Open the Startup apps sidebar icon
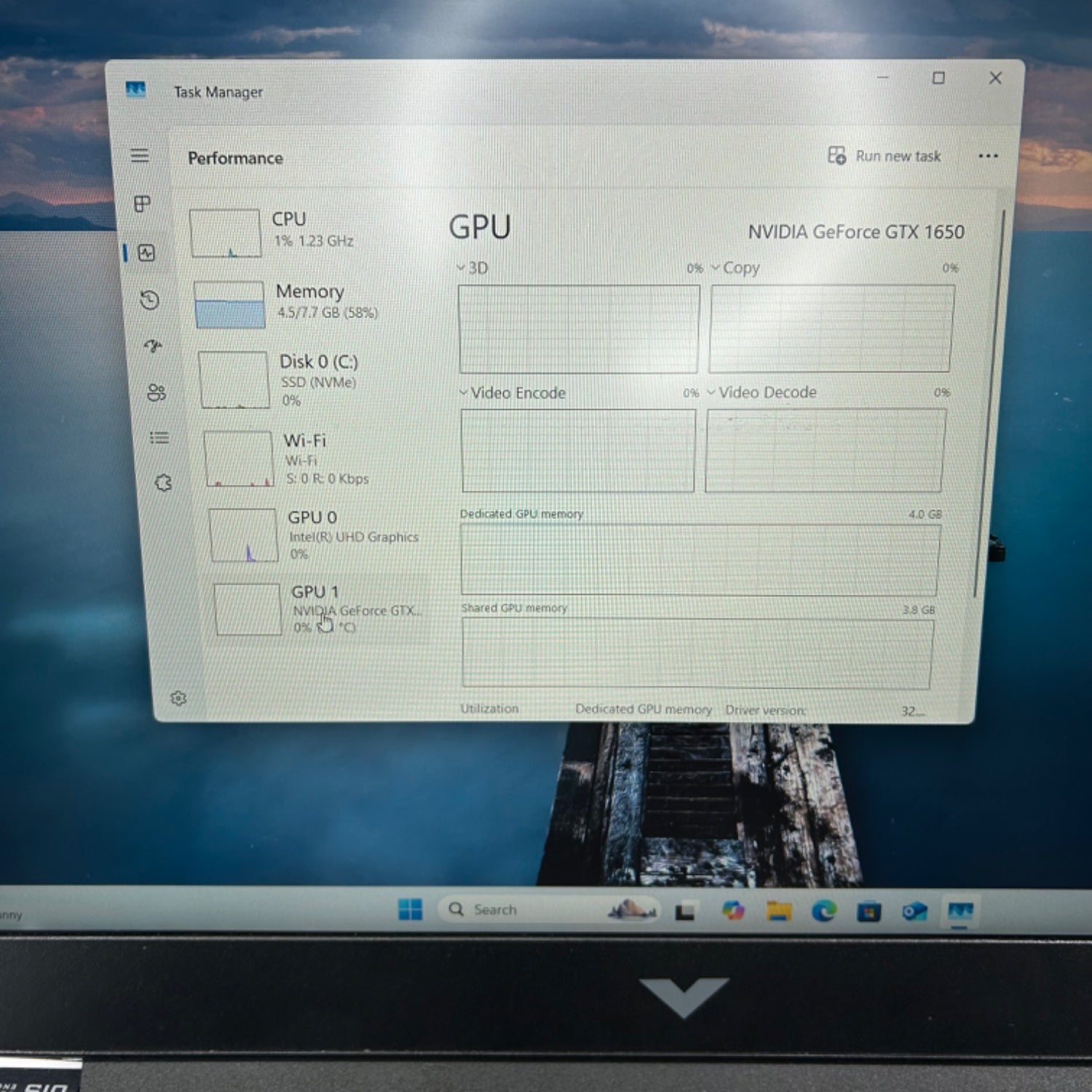 pos(153,347)
